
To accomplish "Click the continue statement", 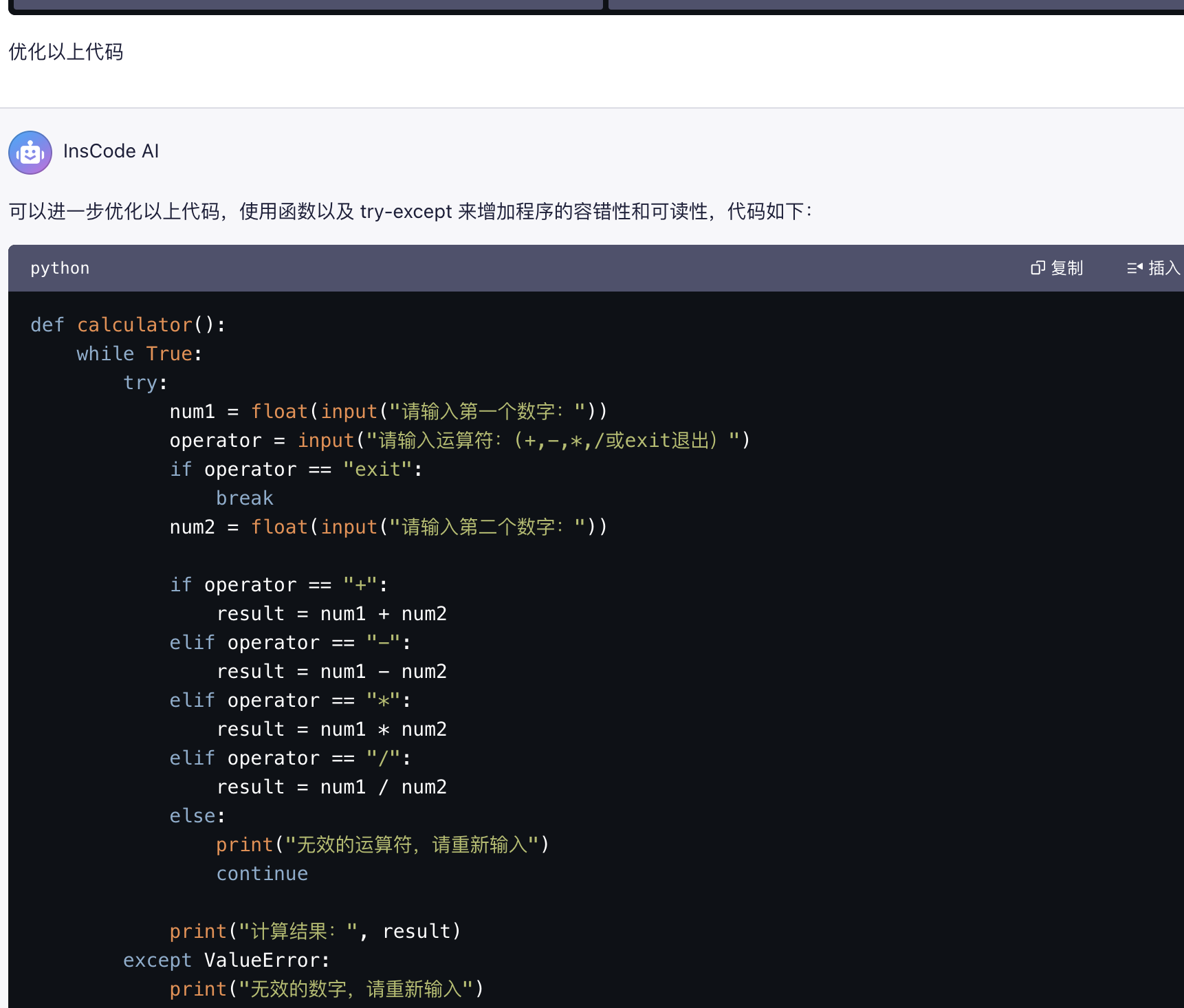I will [x=262, y=873].
